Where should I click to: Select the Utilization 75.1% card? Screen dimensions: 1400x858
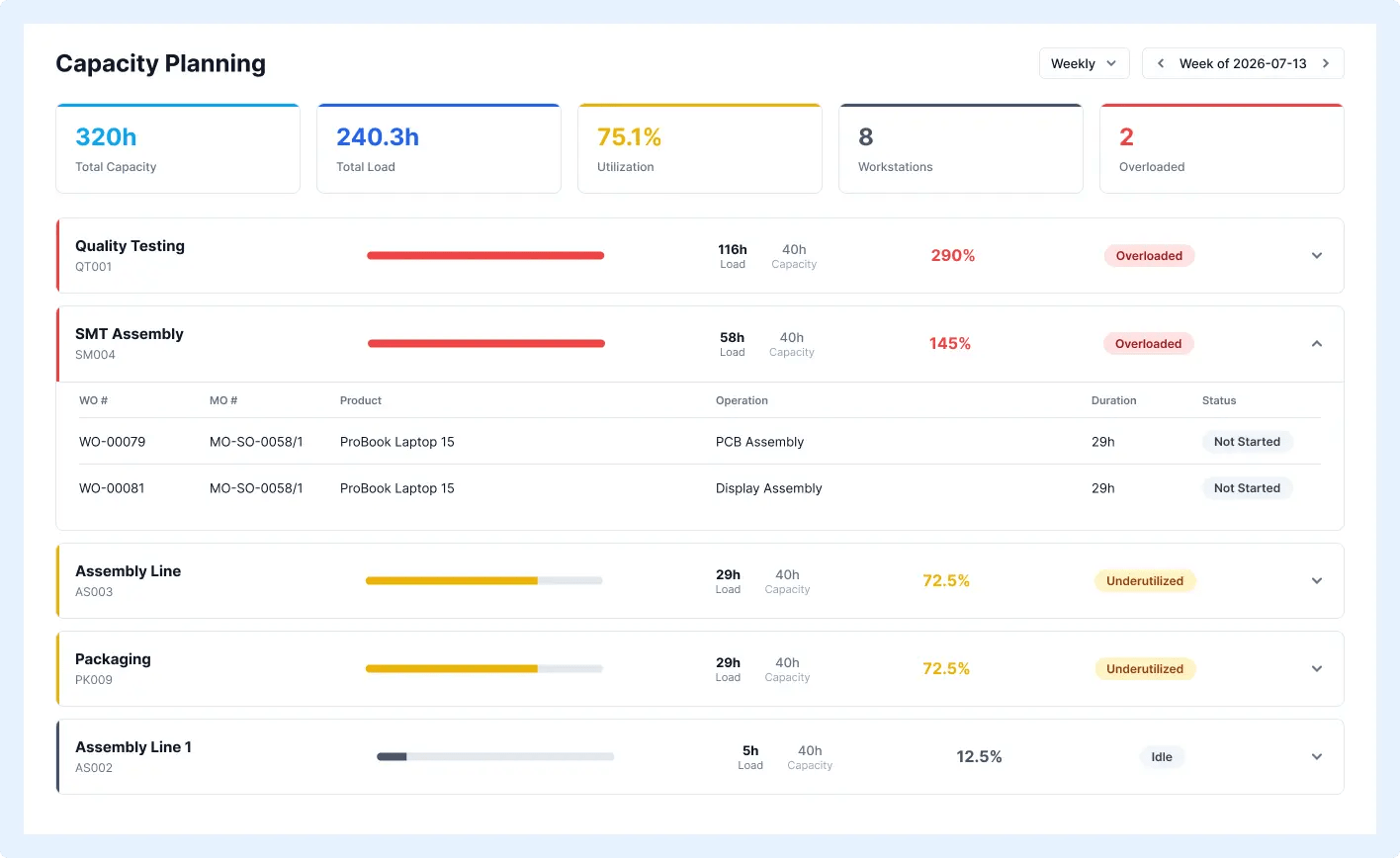coord(700,148)
